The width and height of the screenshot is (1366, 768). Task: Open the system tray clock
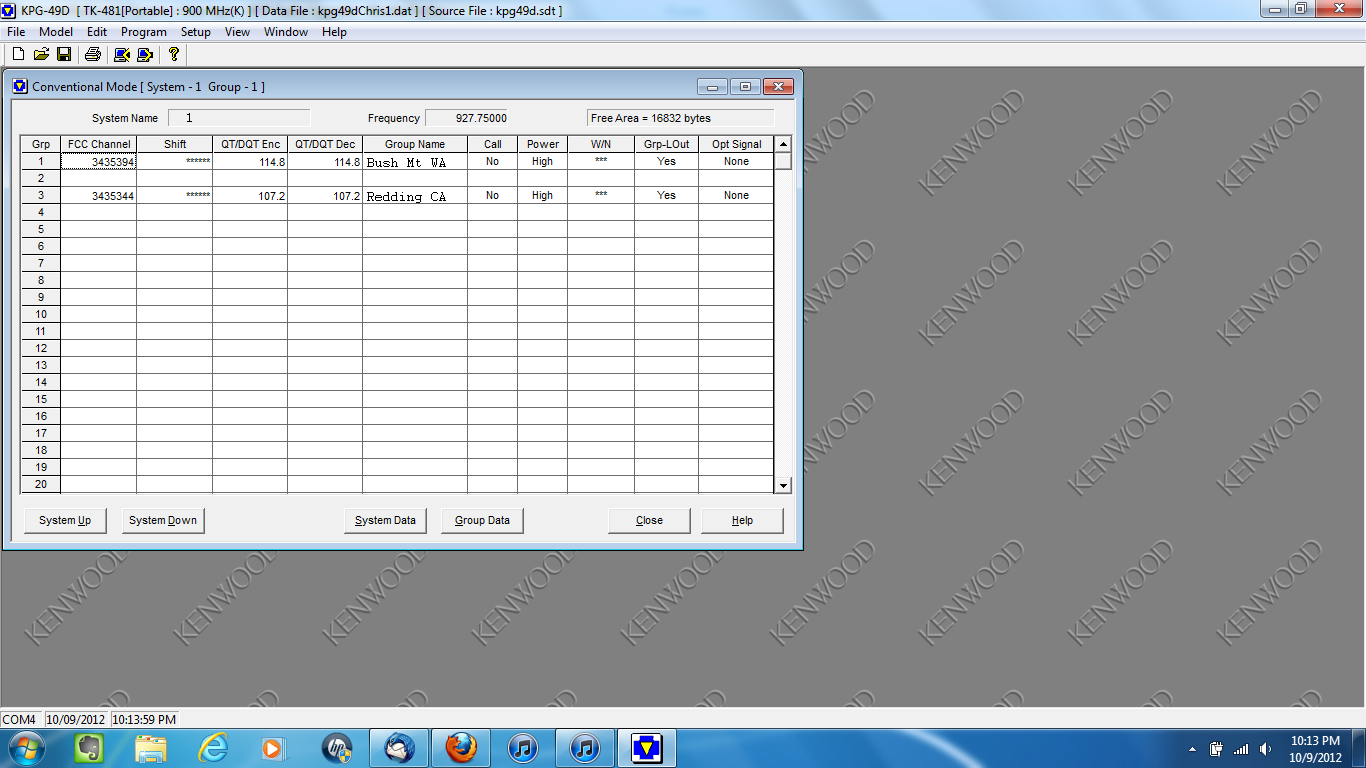coord(1315,749)
